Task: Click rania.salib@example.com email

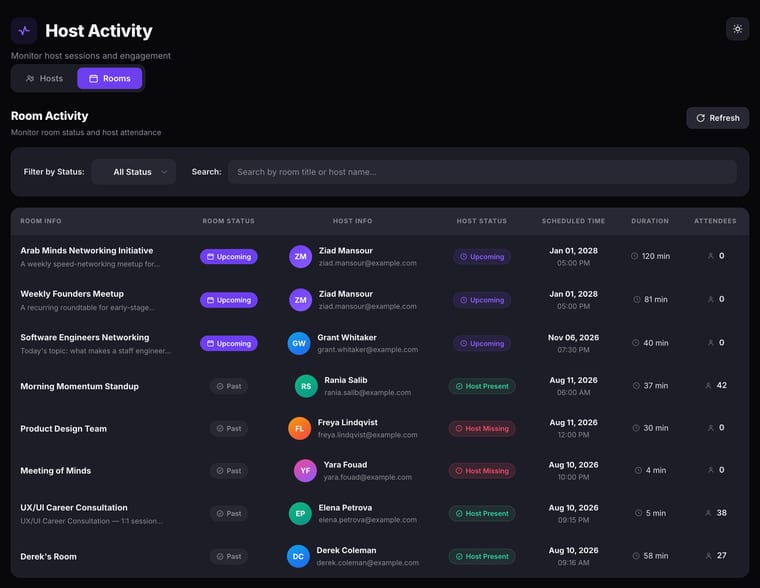Action: click(368, 393)
